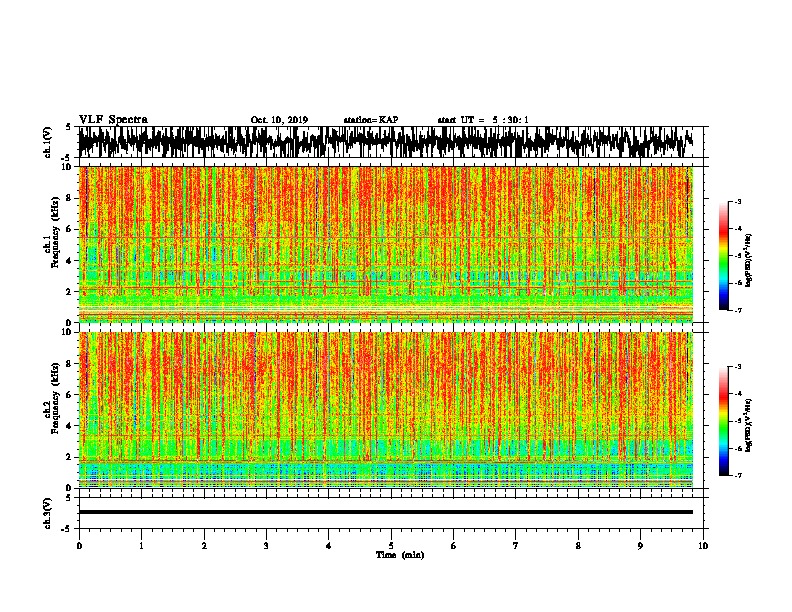Click the "10" time axis tick label
792x612 pixels.
point(703,546)
